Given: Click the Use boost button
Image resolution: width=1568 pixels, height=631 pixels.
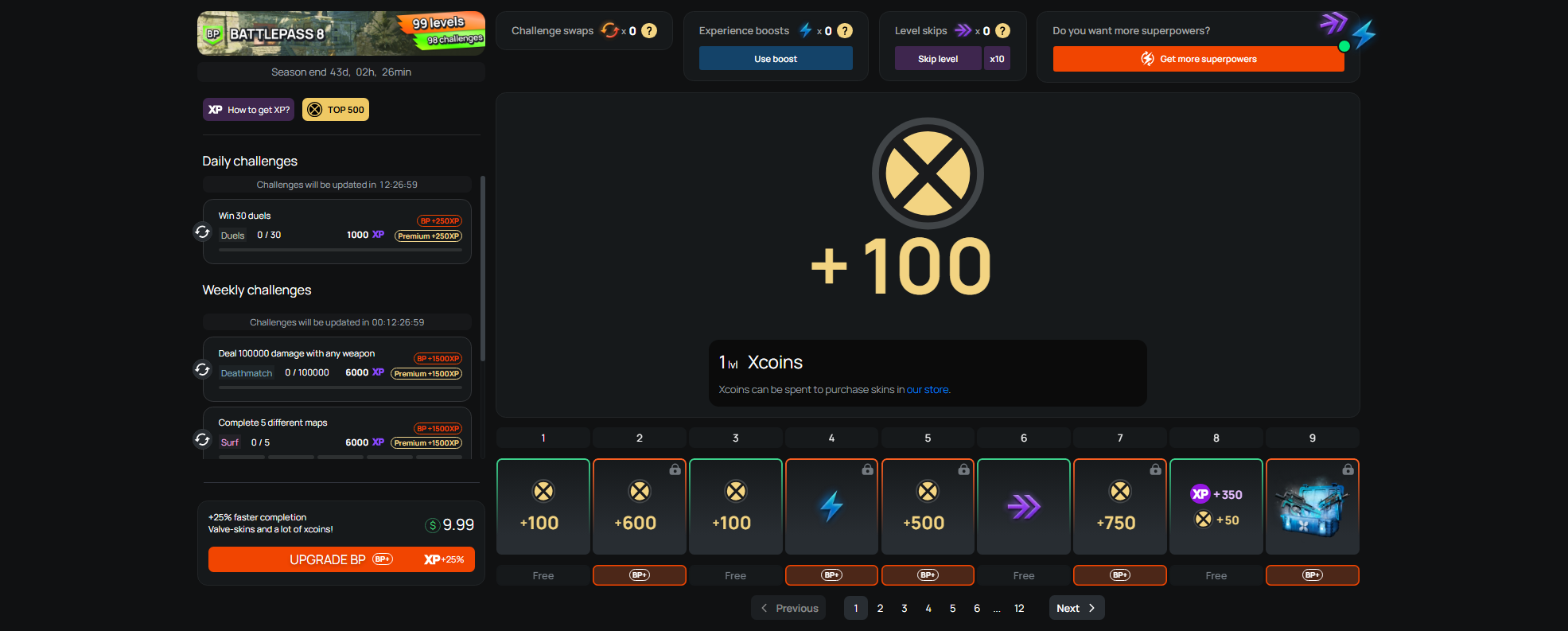Looking at the screenshot, I should (x=776, y=59).
